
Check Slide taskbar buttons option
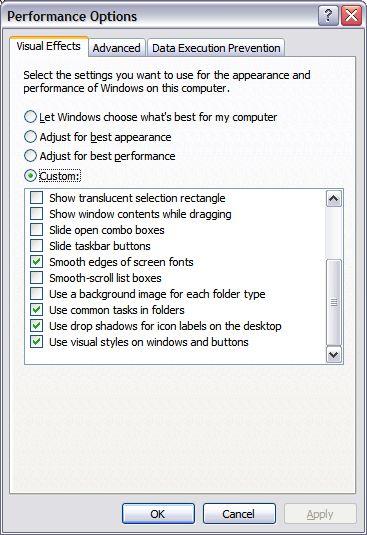36,246
